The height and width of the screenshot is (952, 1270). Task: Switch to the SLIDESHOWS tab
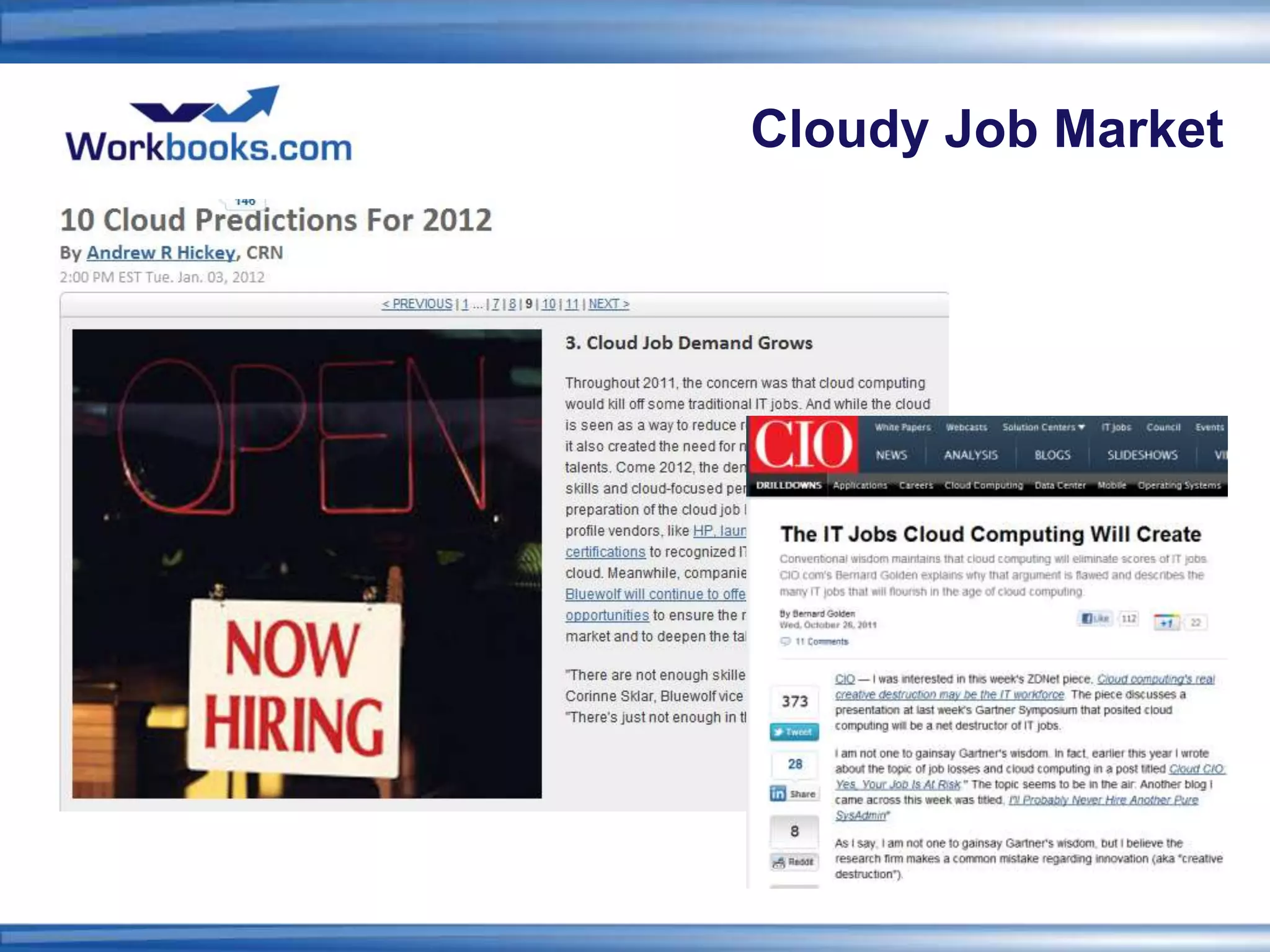(1142, 455)
